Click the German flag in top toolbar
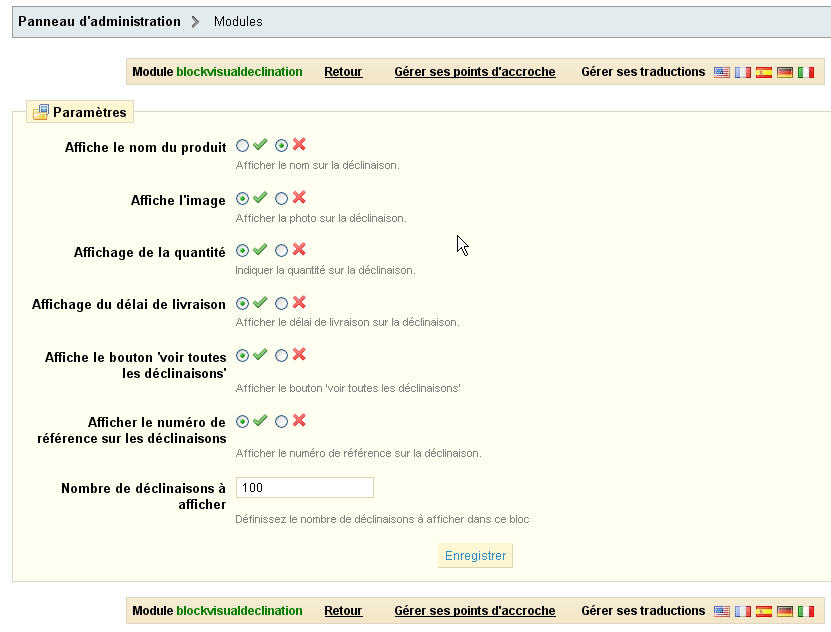 (784, 72)
